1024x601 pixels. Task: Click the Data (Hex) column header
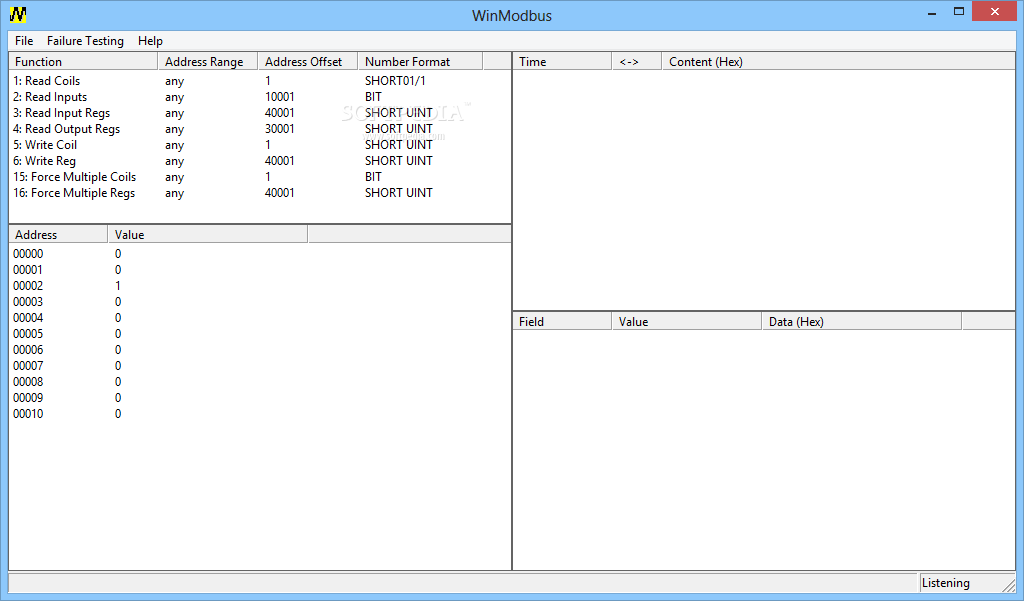[x=861, y=321]
